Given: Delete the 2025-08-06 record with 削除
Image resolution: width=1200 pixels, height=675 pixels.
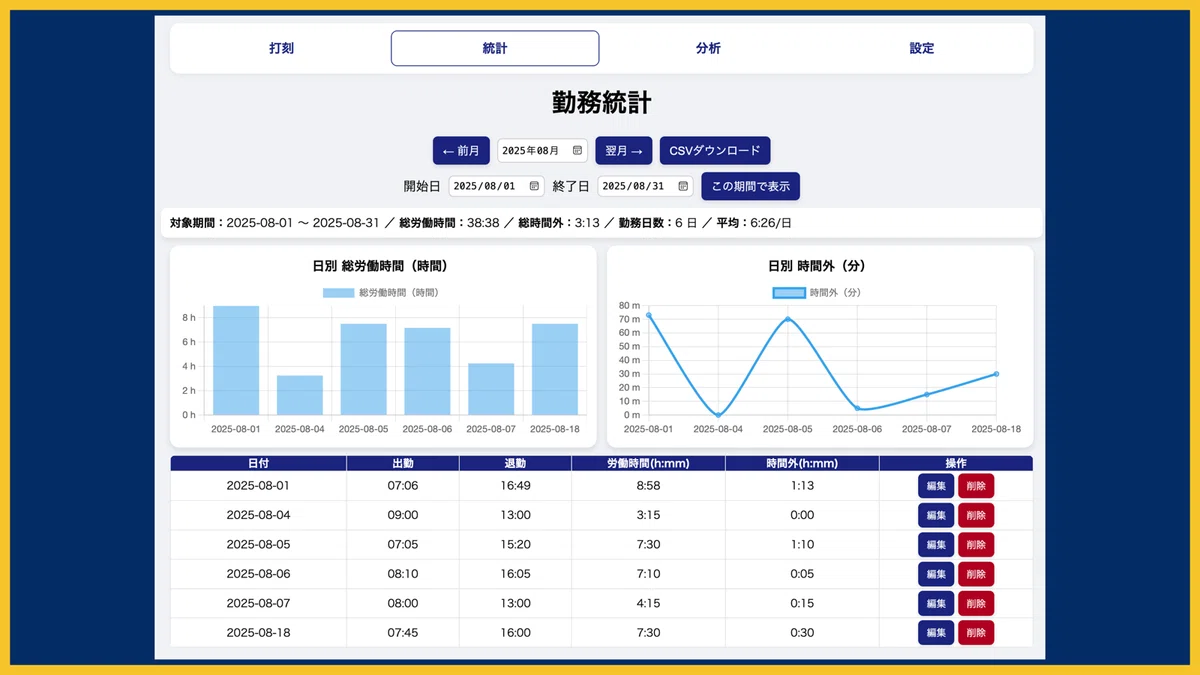Looking at the screenshot, I should pos(976,574).
